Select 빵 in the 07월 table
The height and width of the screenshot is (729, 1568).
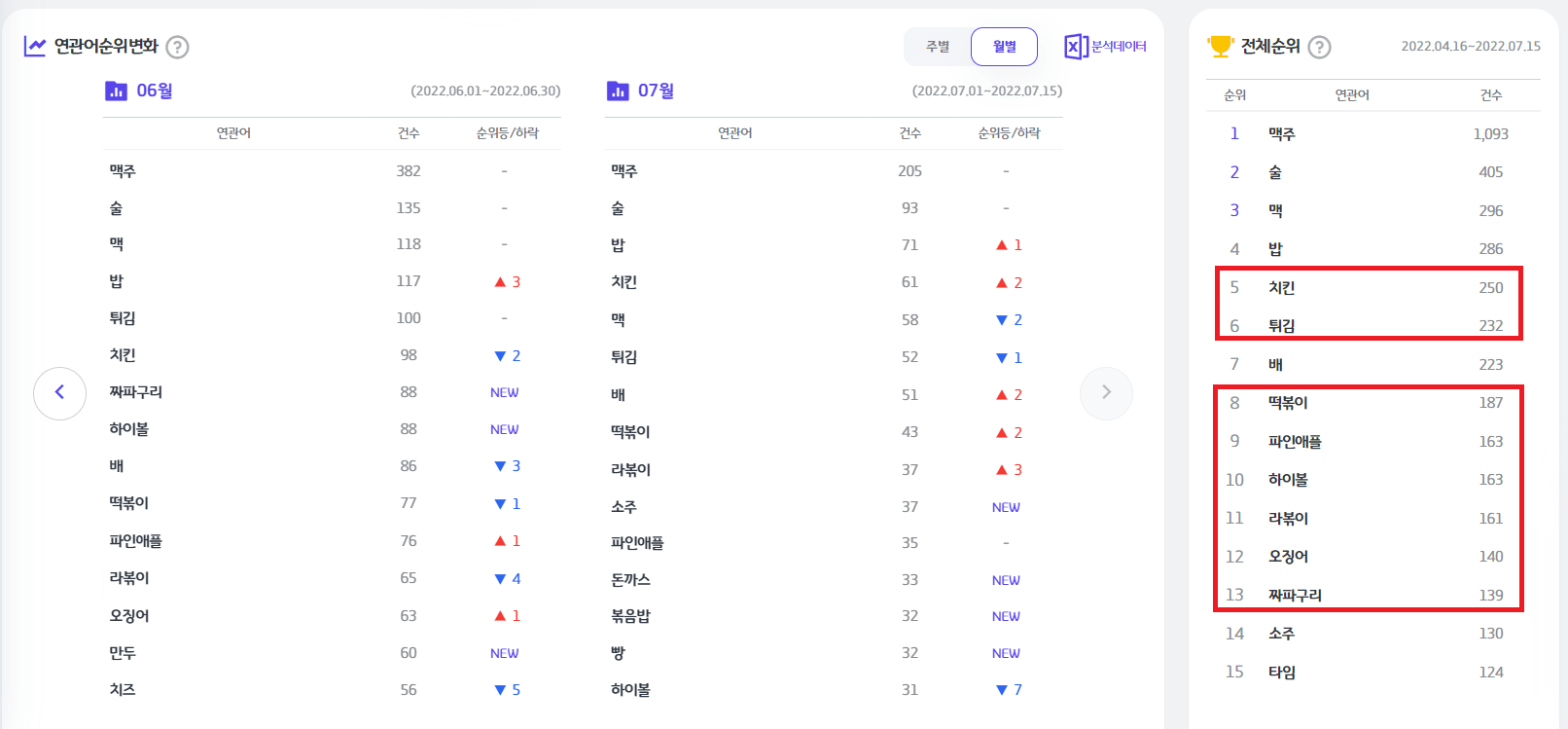pyautogui.click(x=618, y=653)
